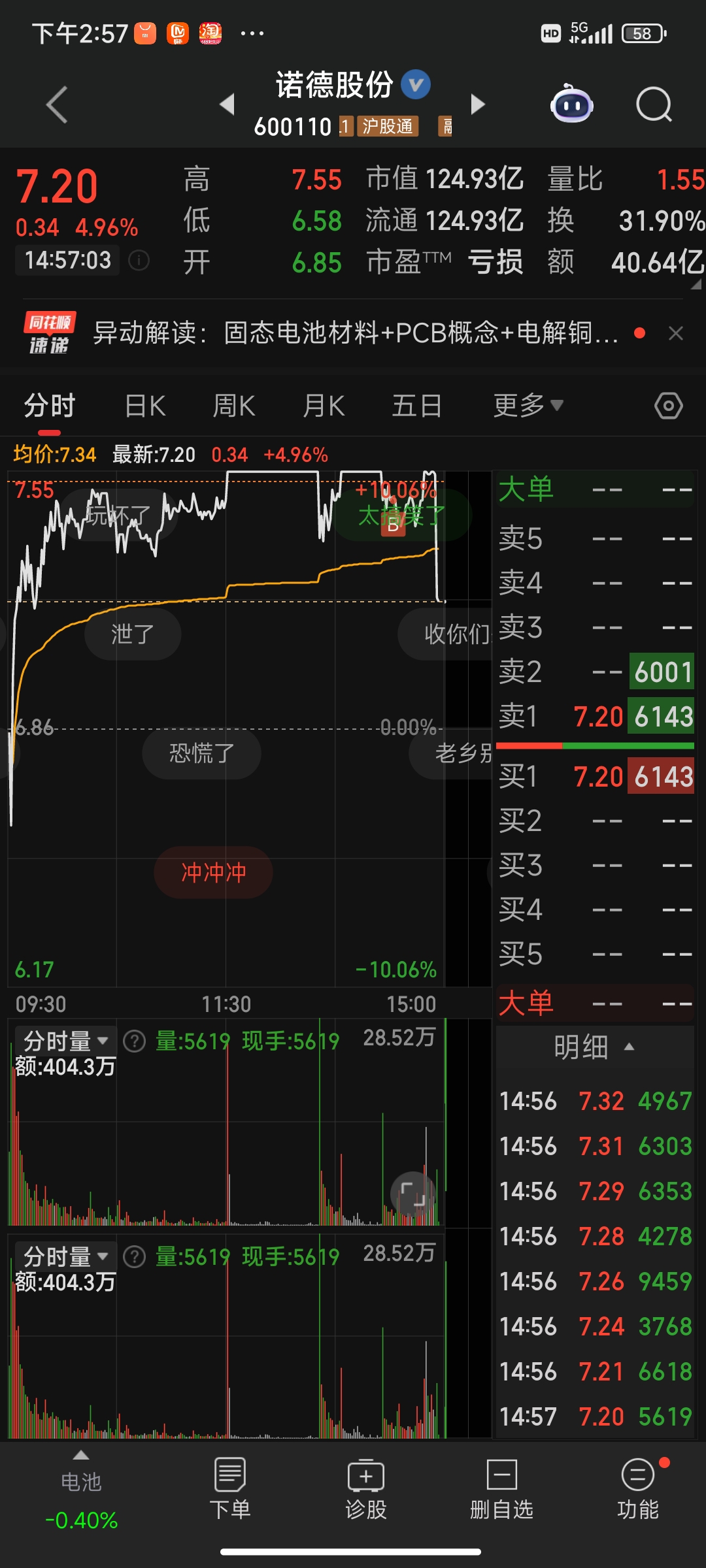Open help for upper 分时量 chart
This screenshot has width=706, height=1568.
135,1041
